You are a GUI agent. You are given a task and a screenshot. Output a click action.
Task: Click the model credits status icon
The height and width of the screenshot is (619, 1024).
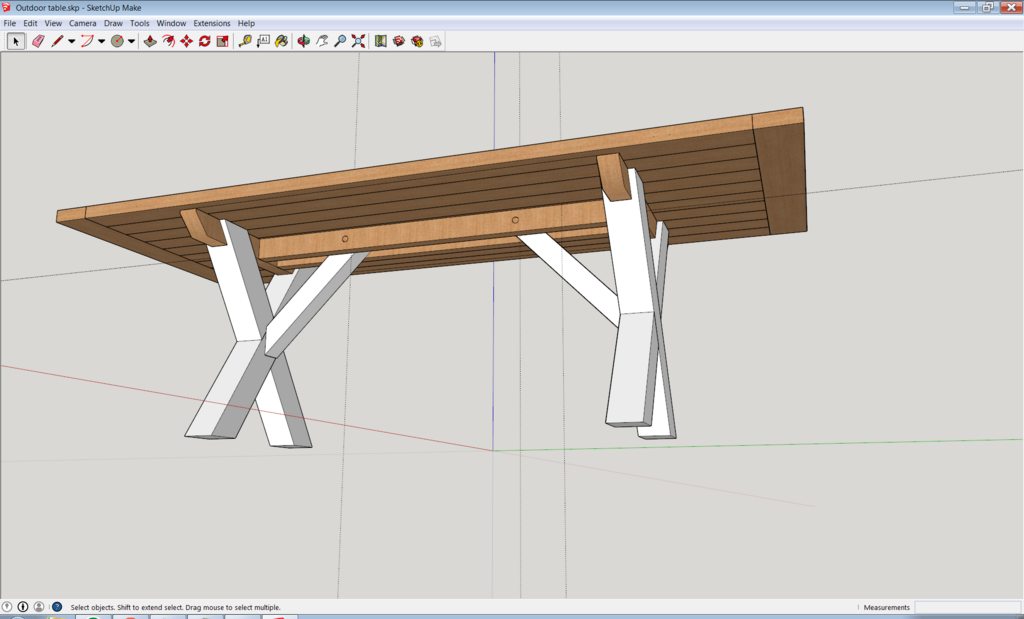(23, 607)
